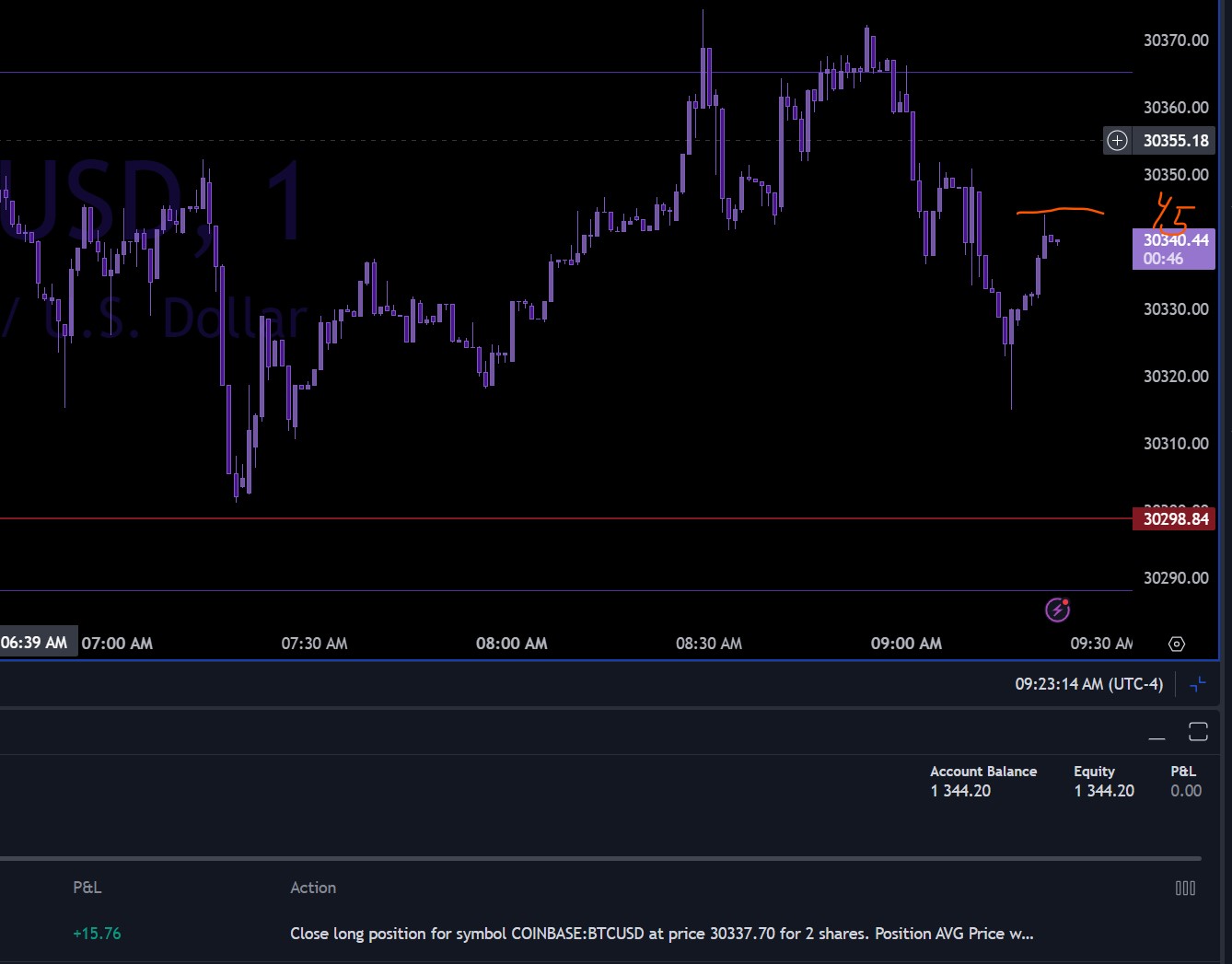Select the Action column header
Screen dimensions: 1232x964
point(313,888)
